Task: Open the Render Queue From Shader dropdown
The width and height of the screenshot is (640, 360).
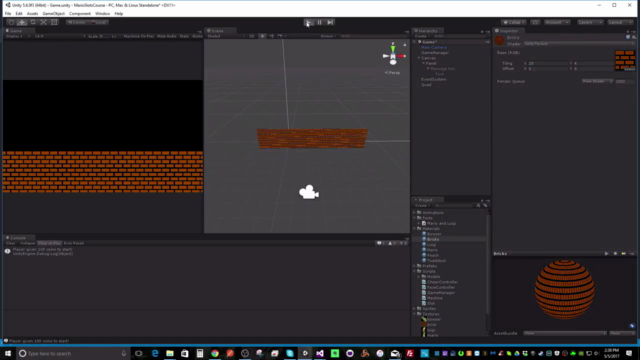Action: (597, 81)
